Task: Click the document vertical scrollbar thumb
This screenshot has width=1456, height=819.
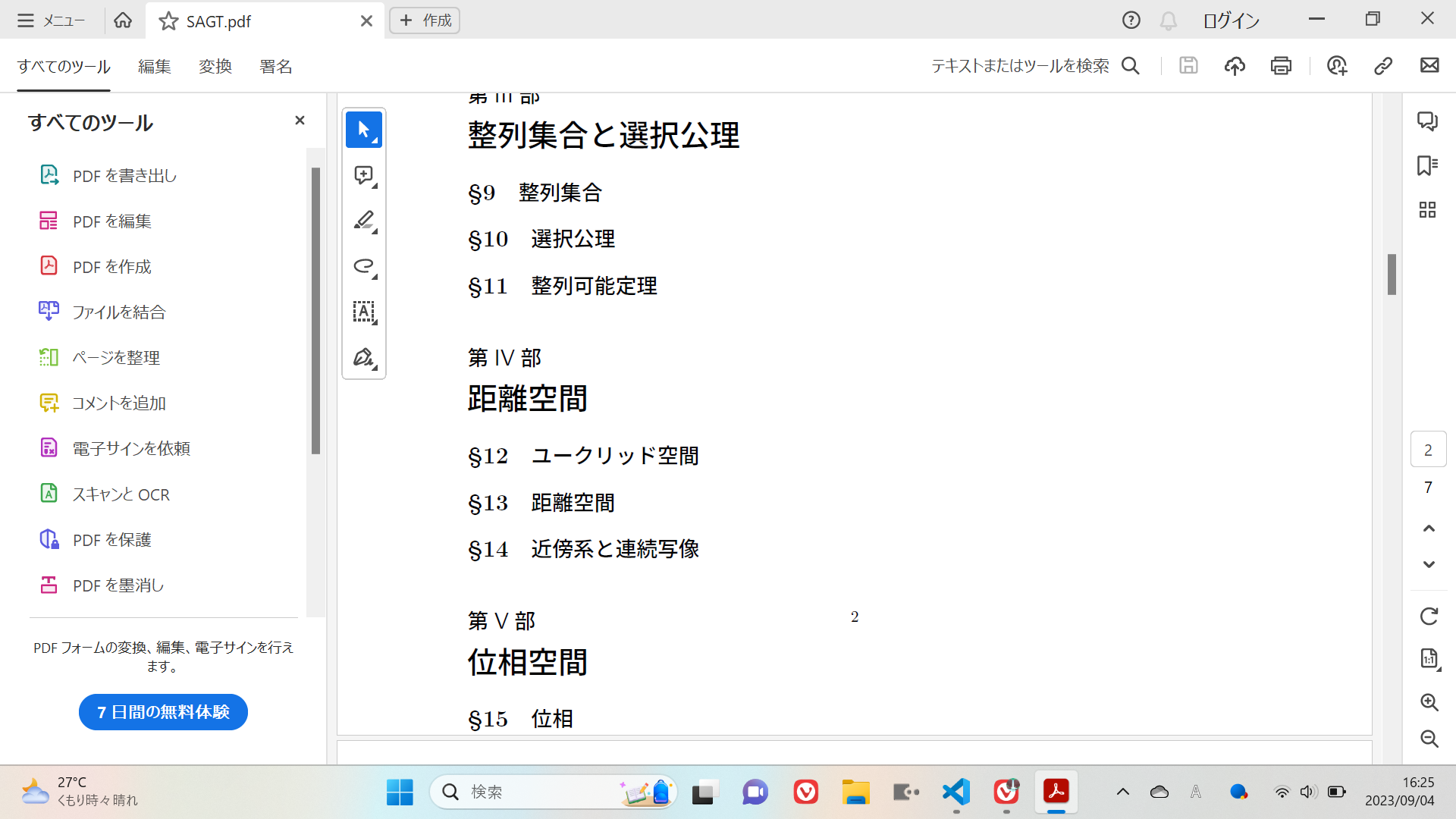Action: coord(1392,275)
